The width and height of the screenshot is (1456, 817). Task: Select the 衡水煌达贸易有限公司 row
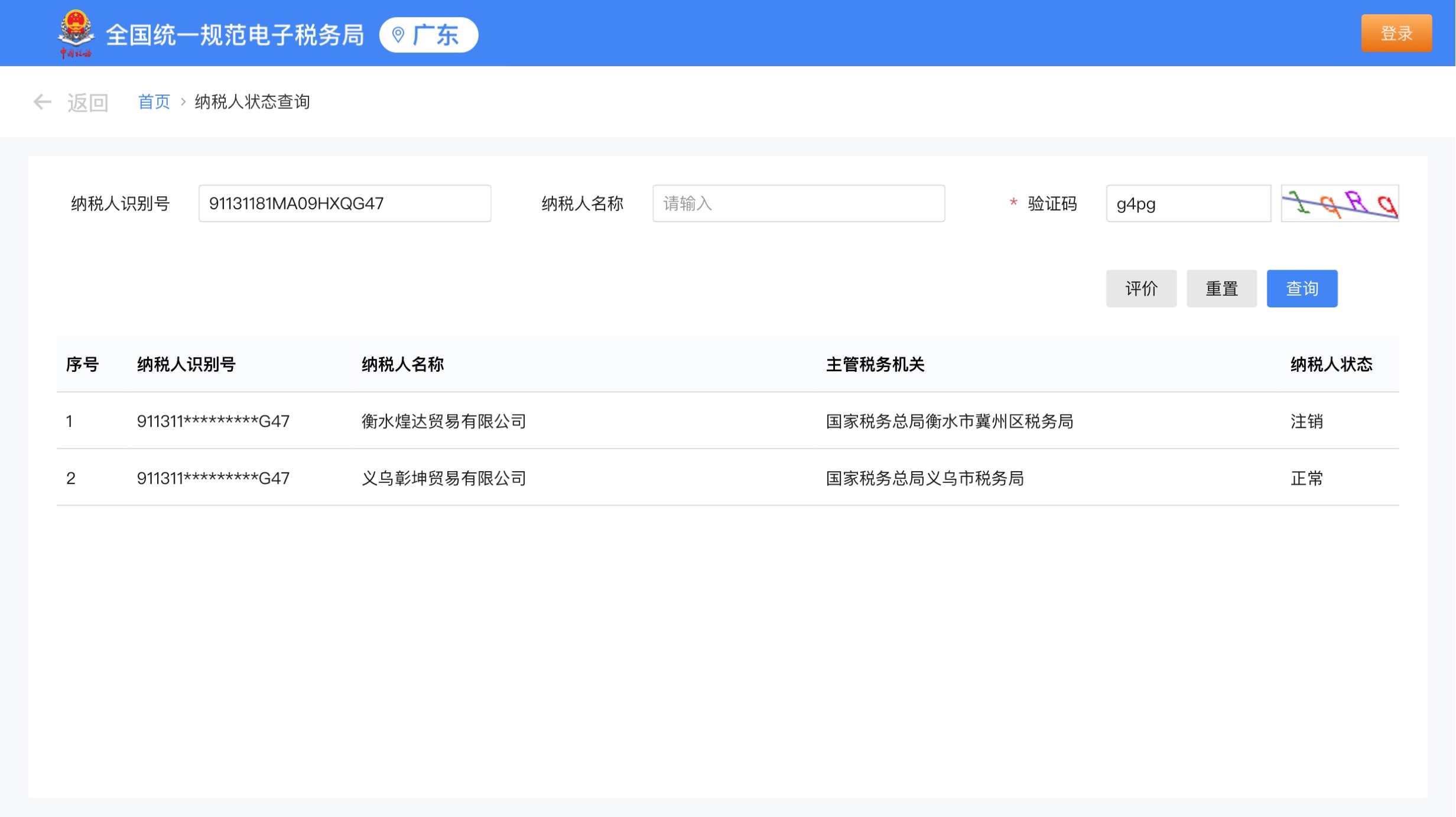443,422
